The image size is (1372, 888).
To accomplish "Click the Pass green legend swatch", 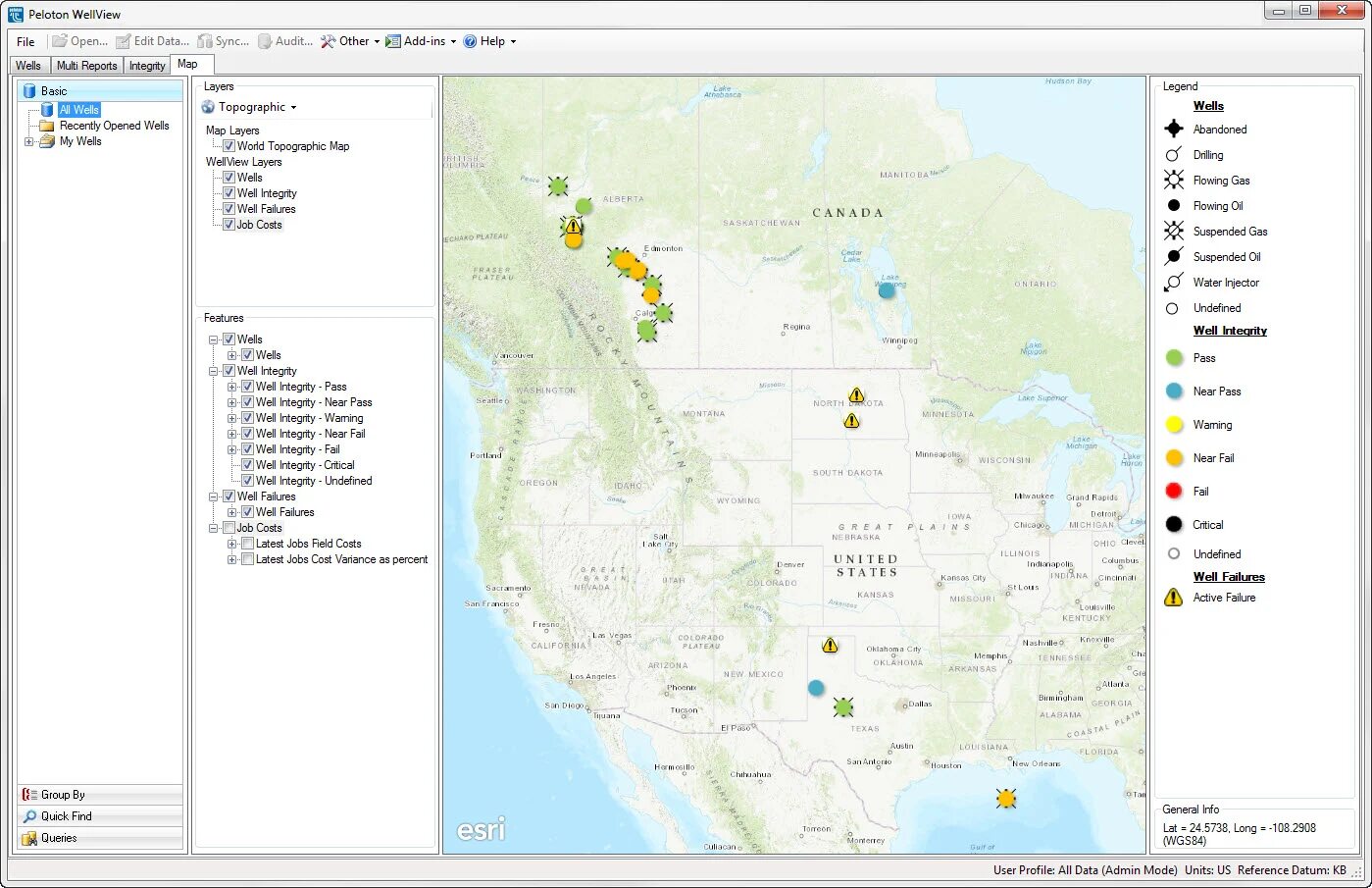I will point(1174,358).
